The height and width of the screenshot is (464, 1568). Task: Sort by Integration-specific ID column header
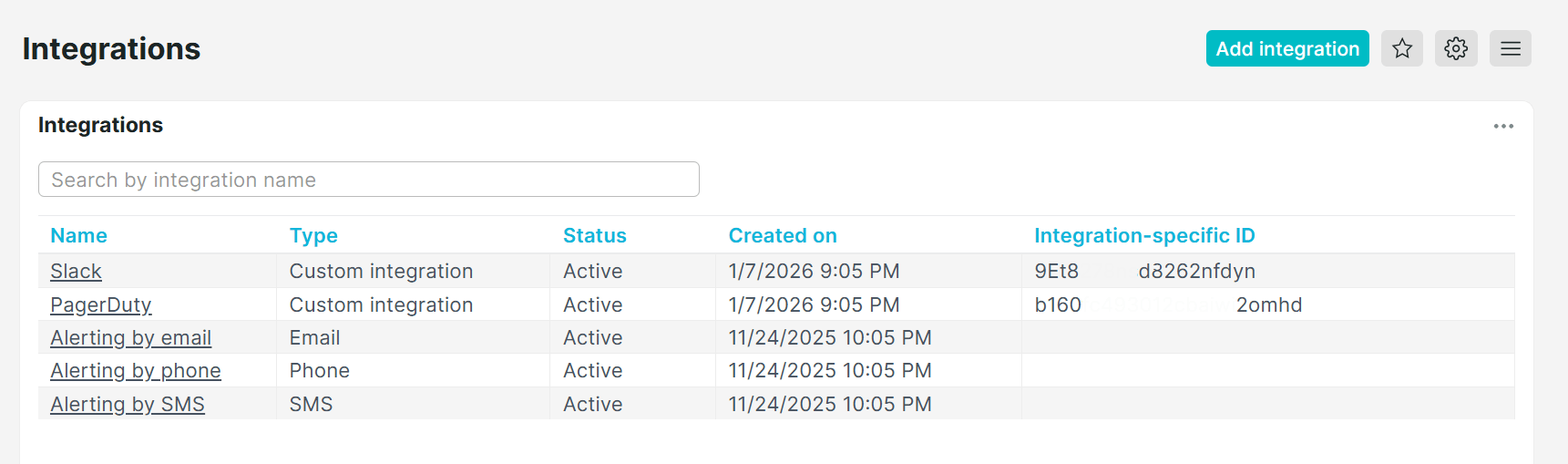1143,236
